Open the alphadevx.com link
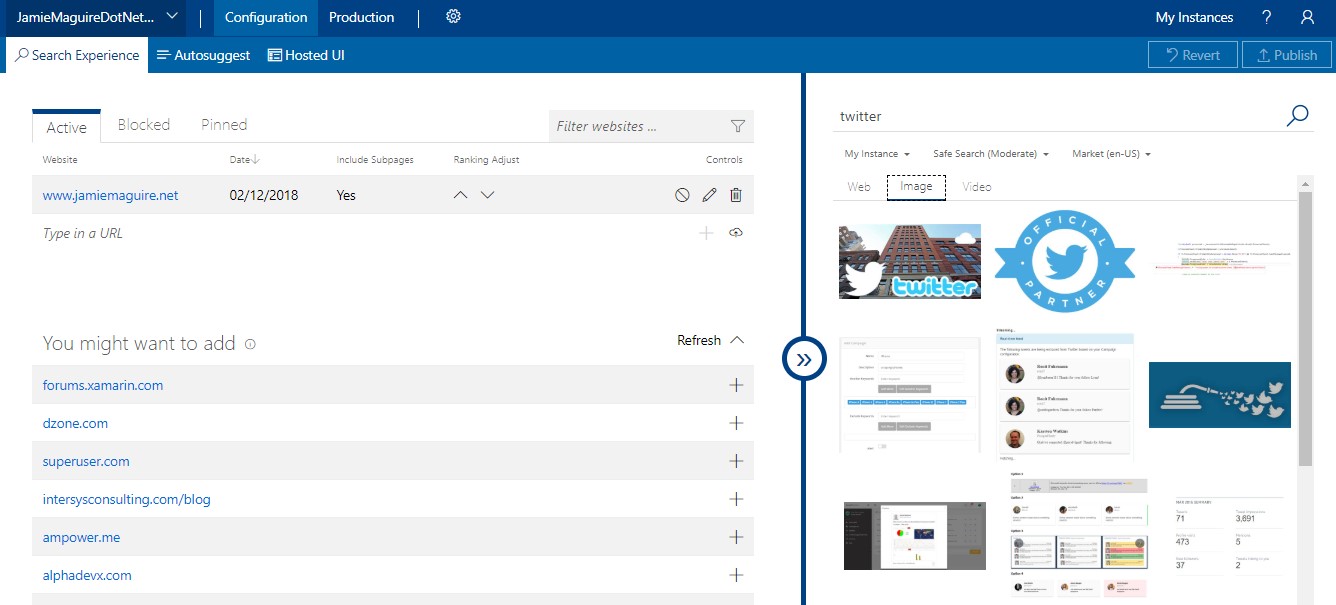1336x605 pixels. (87, 575)
